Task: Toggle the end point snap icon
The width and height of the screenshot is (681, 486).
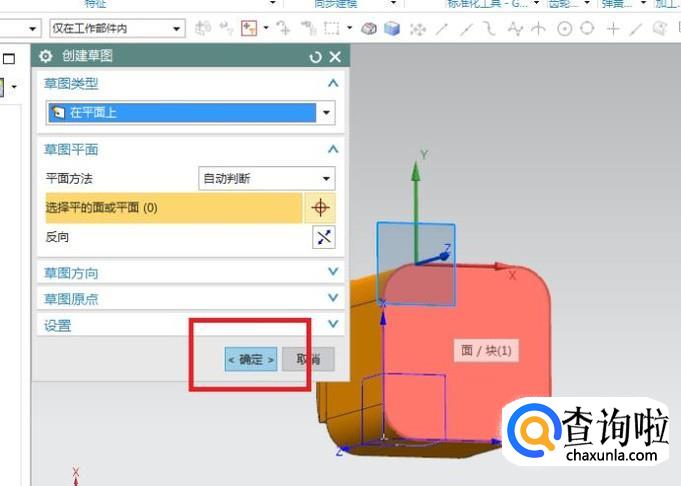Action: [x=442, y=29]
